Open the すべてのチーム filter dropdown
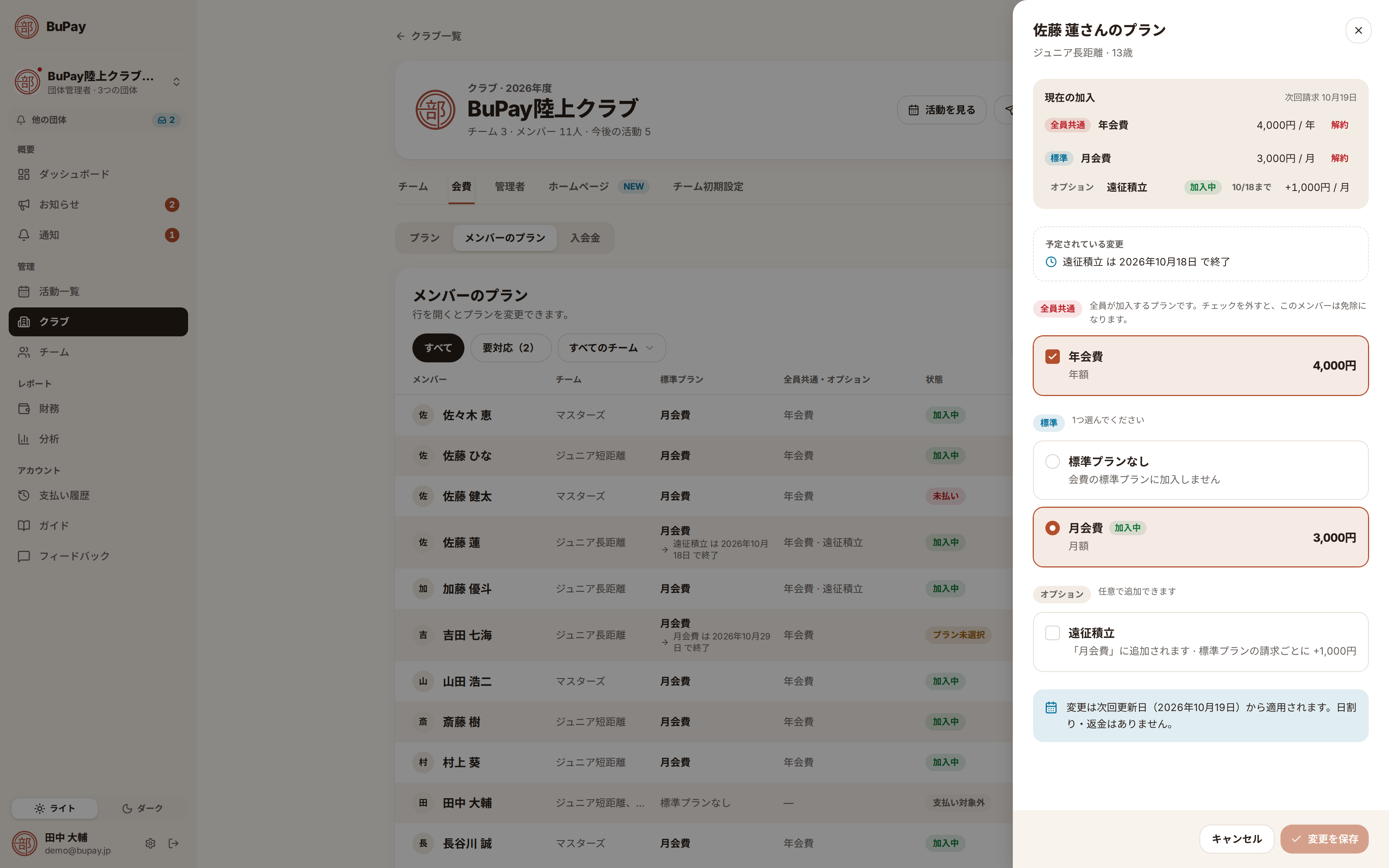This screenshot has width=1389, height=868. tap(611, 348)
